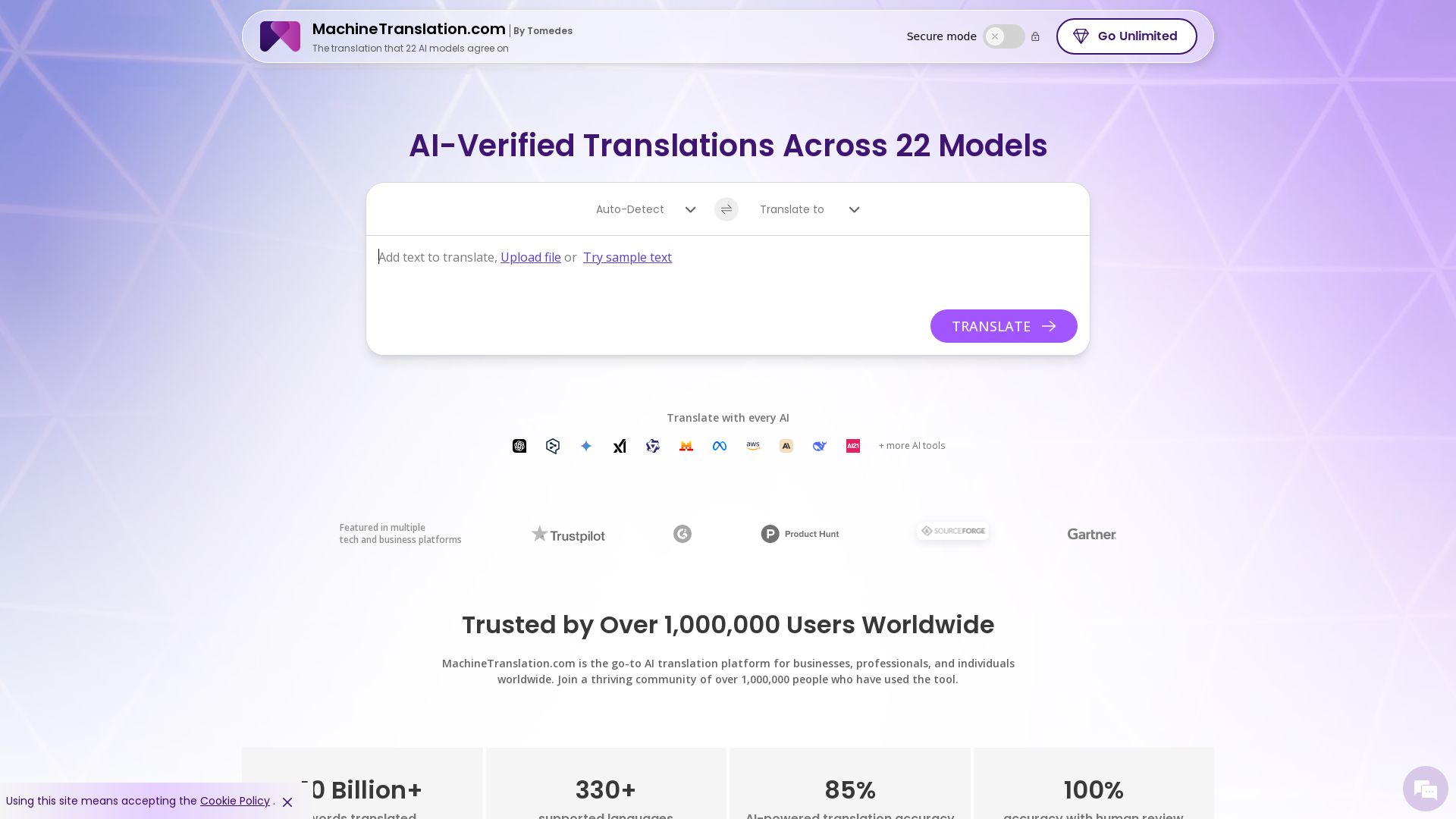Dismiss the cookie notice banner
The height and width of the screenshot is (819, 1456).
point(287,802)
